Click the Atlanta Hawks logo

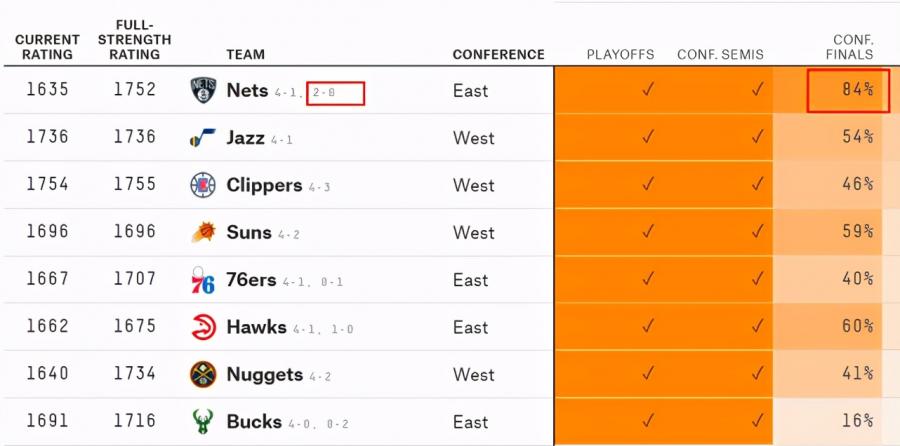204,327
